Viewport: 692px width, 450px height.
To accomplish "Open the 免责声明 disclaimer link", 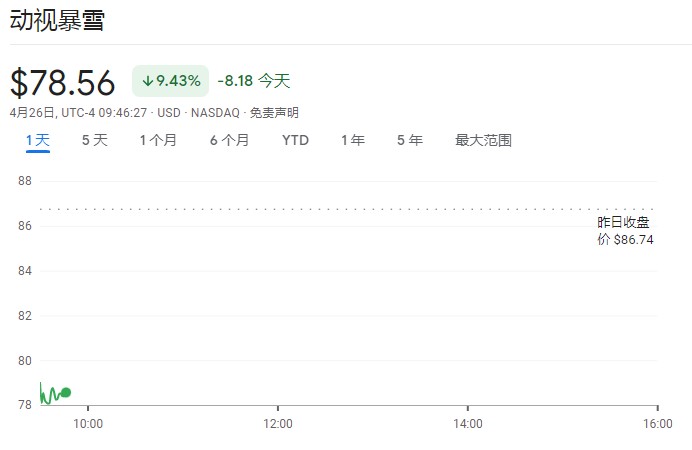I will coord(274,113).
